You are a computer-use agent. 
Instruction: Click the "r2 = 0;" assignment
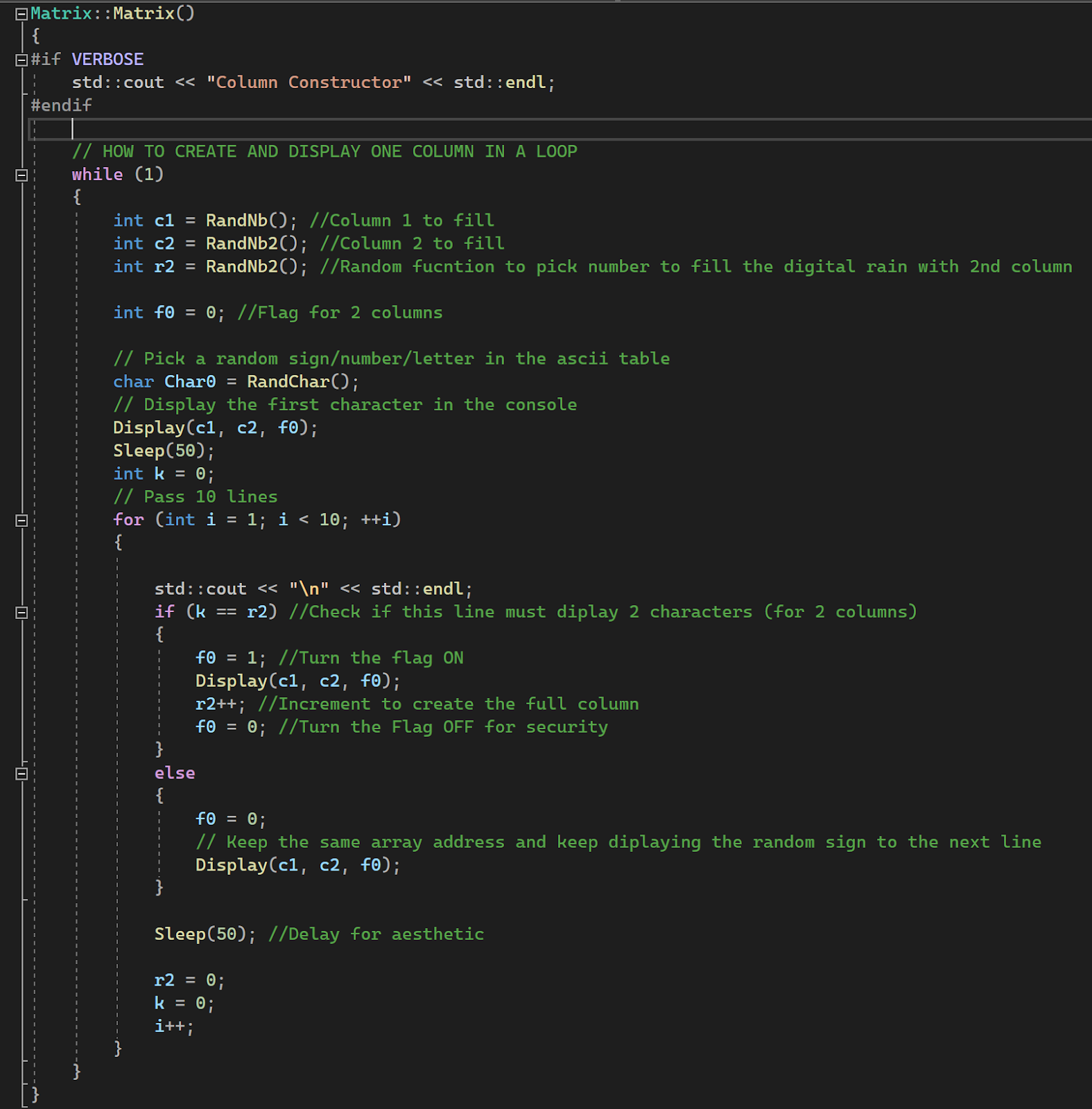point(190,980)
